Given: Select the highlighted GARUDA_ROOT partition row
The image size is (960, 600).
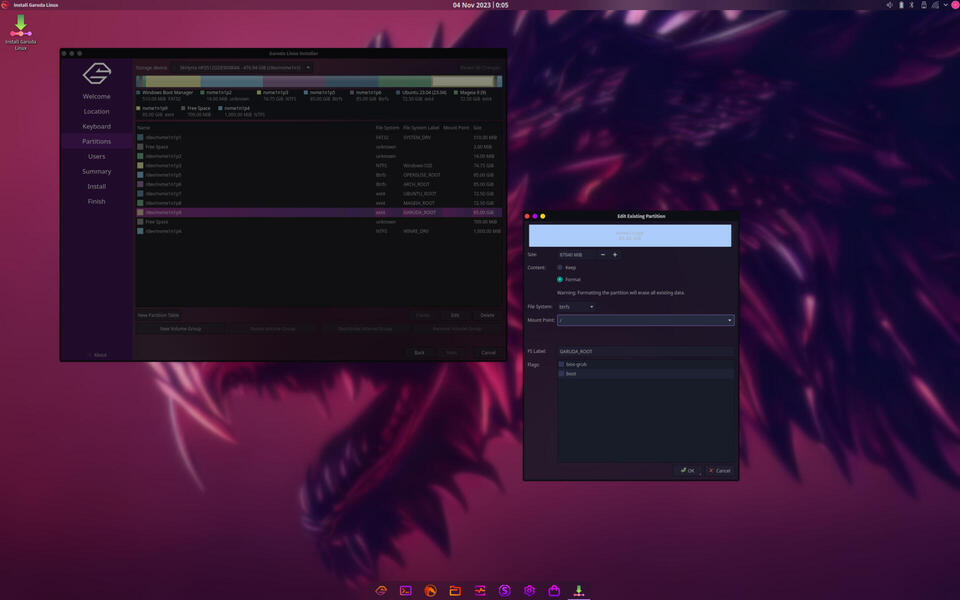Looking at the screenshot, I should pos(319,212).
